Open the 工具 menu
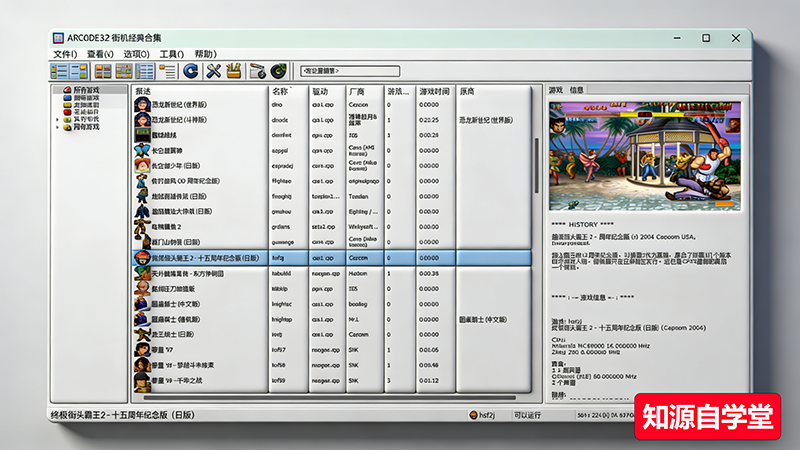Image resolution: width=800 pixels, height=450 pixels. (171, 54)
